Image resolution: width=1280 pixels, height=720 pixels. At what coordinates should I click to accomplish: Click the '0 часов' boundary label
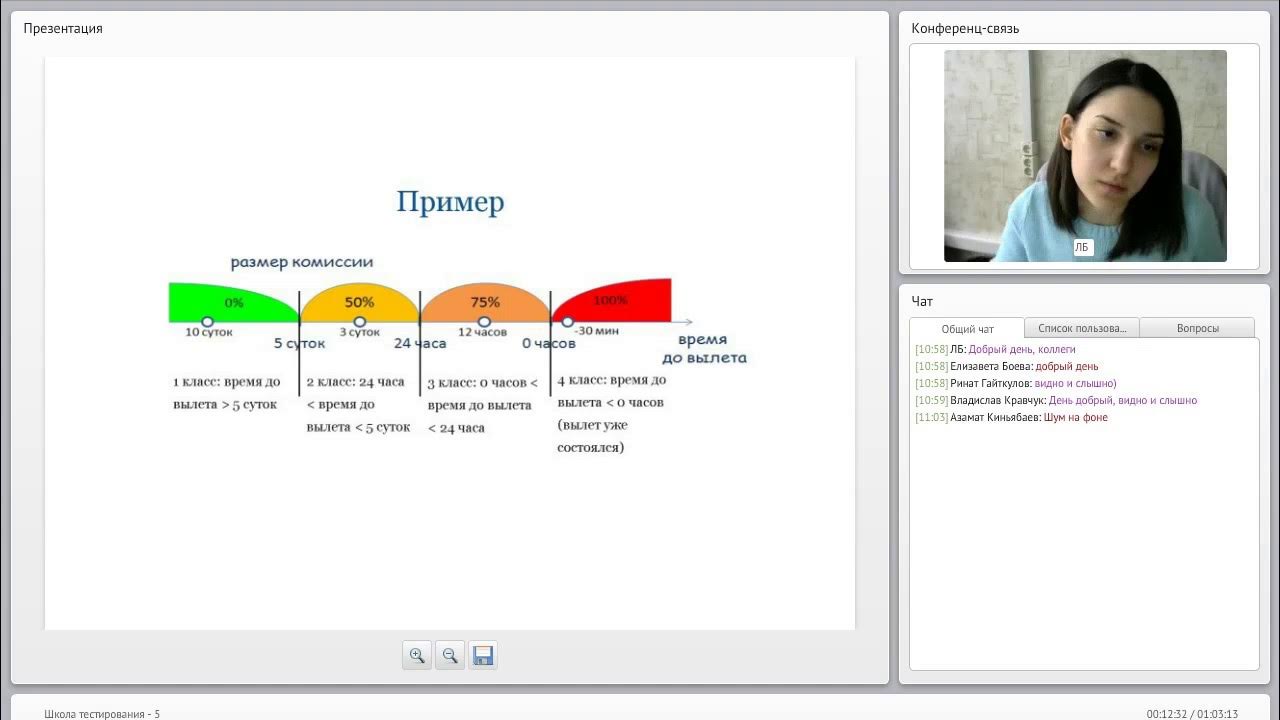(x=549, y=343)
